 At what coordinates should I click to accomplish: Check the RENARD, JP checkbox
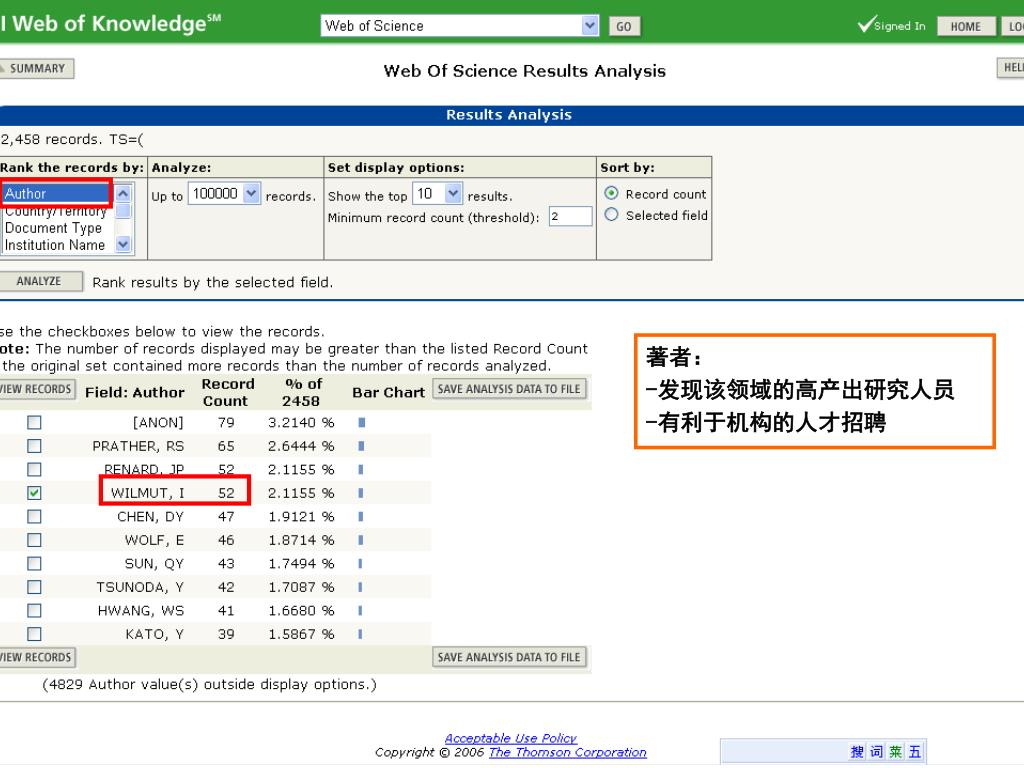[x=34, y=470]
